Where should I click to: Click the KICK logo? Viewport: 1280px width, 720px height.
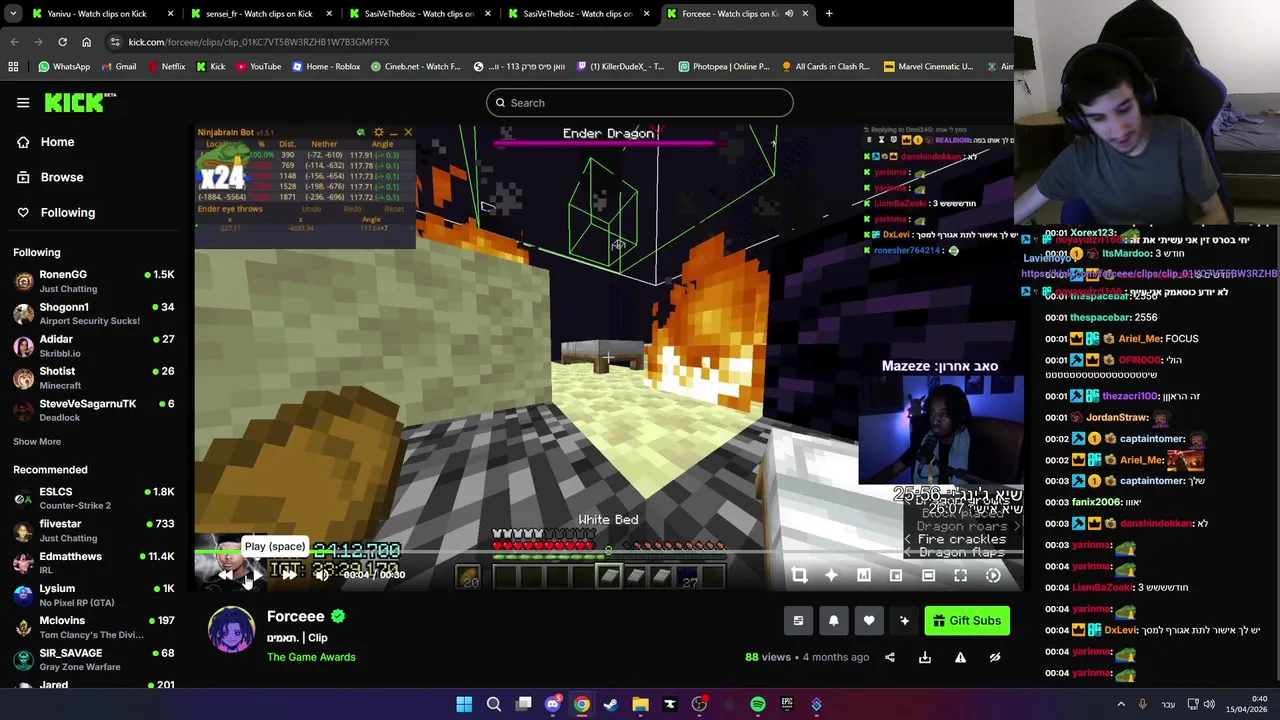pyautogui.click(x=80, y=102)
